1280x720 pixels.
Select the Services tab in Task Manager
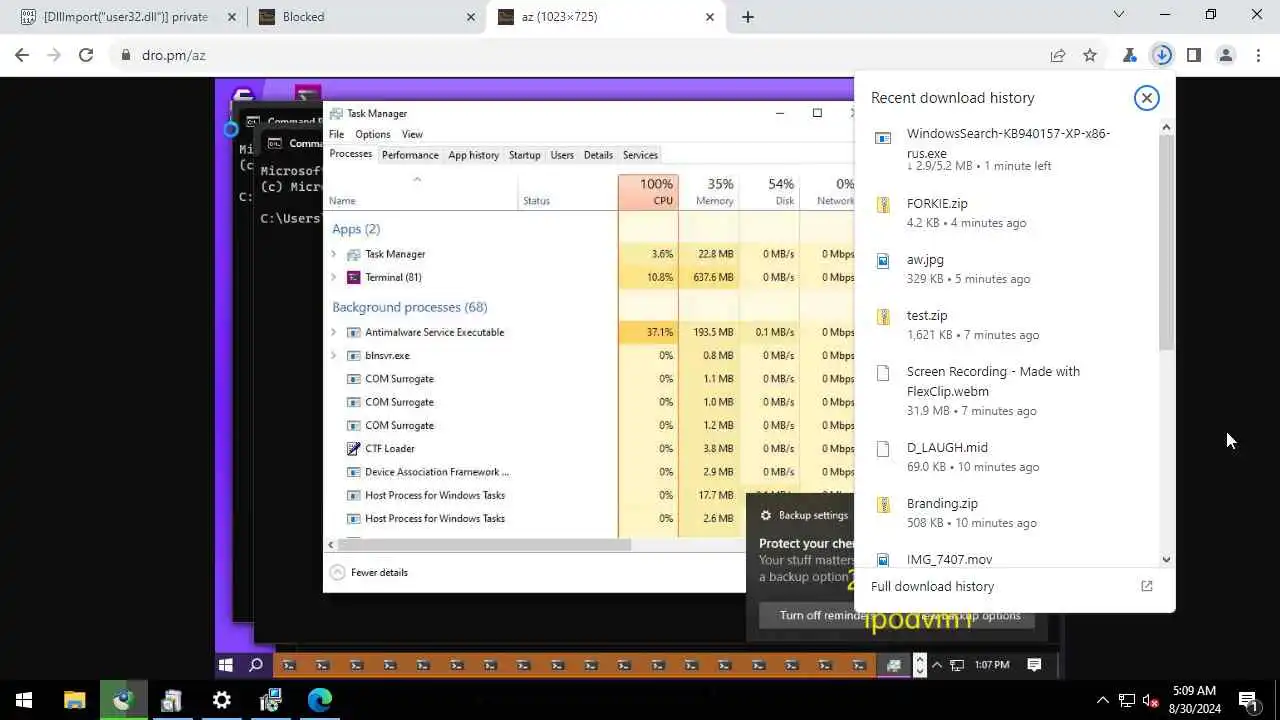(640, 155)
